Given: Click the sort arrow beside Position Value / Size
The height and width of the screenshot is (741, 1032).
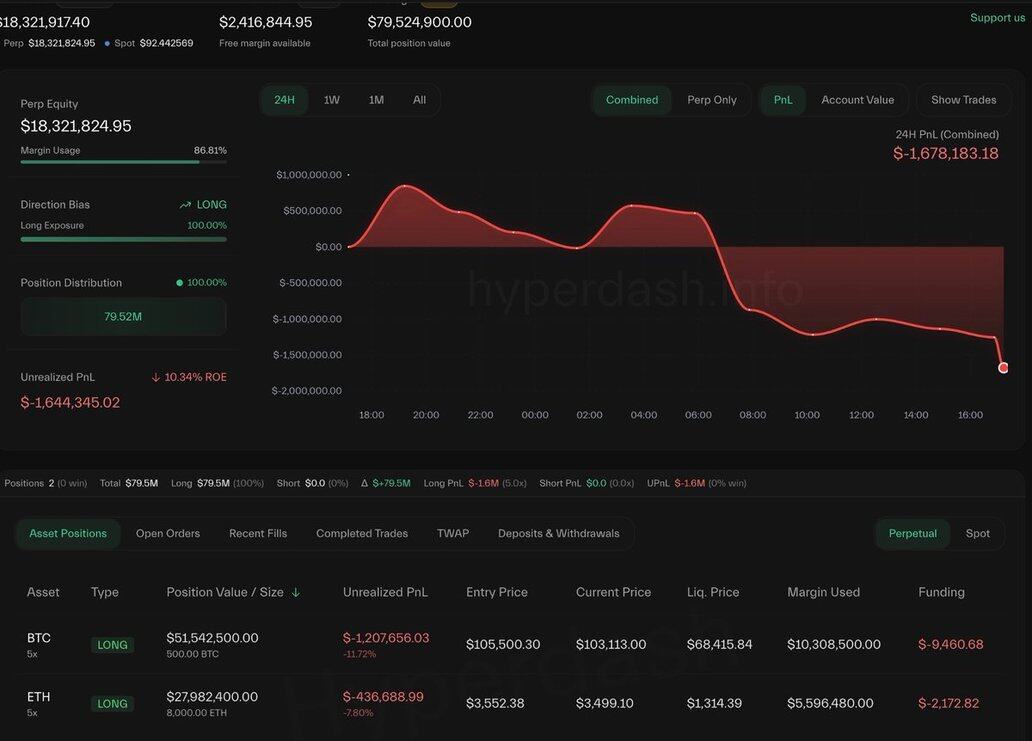Looking at the screenshot, I should click(295, 592).
